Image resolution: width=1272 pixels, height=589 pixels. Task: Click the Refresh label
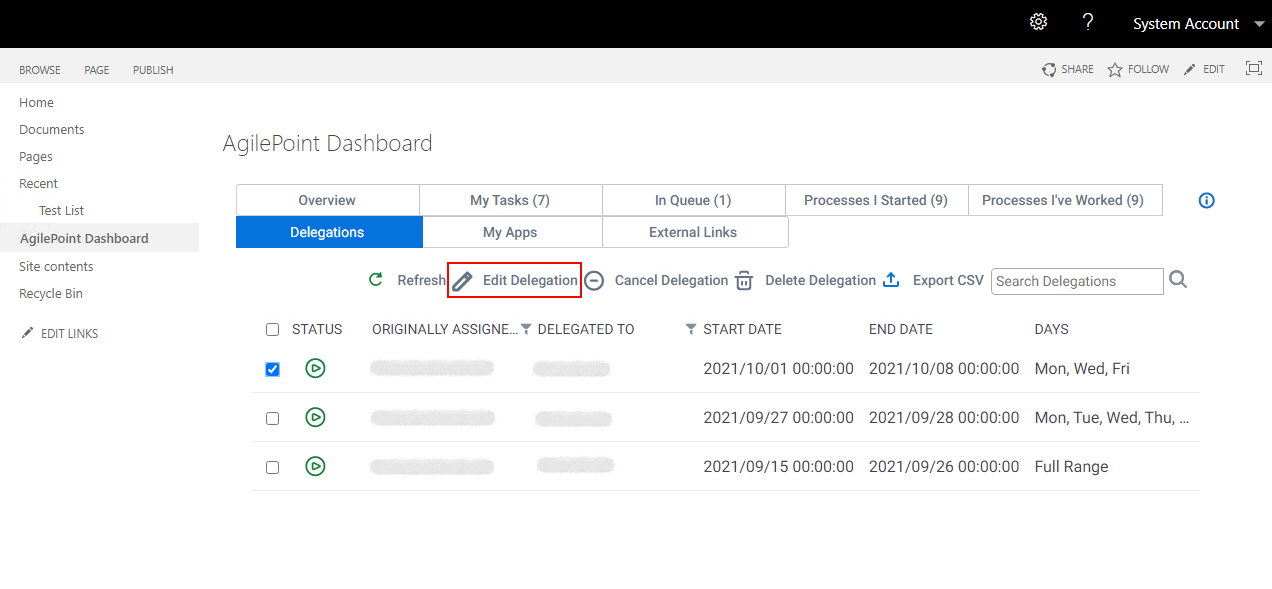coord(421,281)
